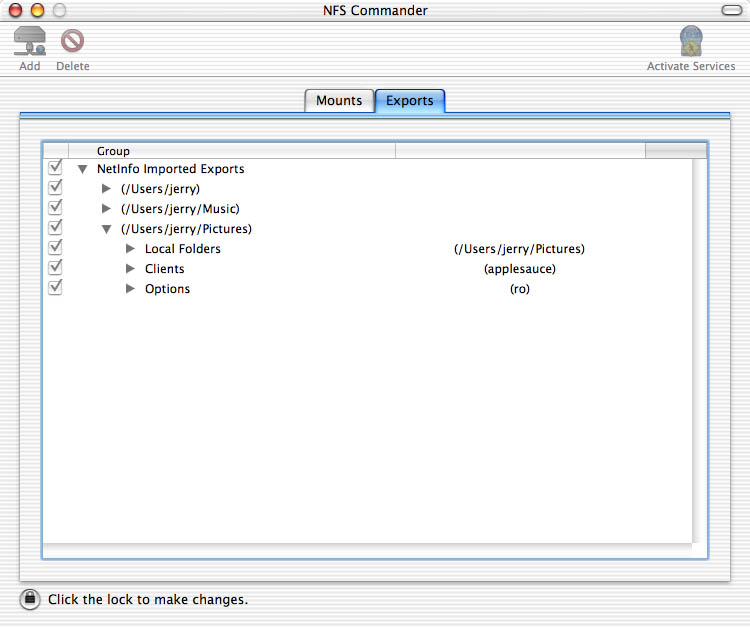Expand the (/Users/jerry) export entry

point(107,189)
